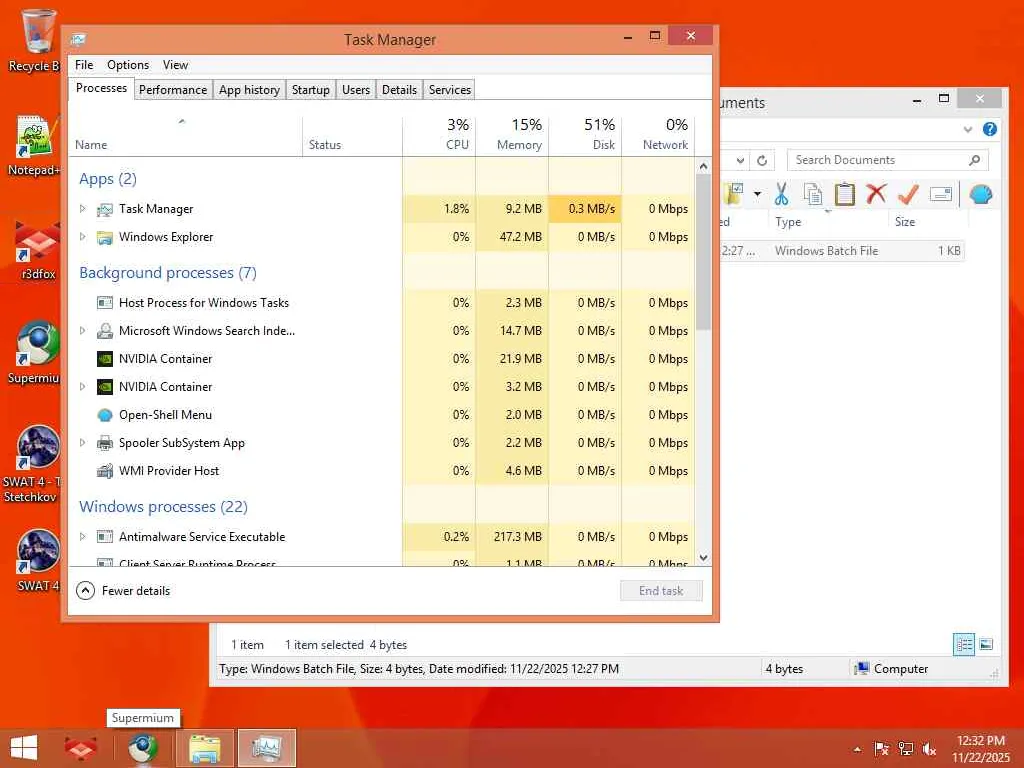Open Supermium from the taskbar

point(142,748)
